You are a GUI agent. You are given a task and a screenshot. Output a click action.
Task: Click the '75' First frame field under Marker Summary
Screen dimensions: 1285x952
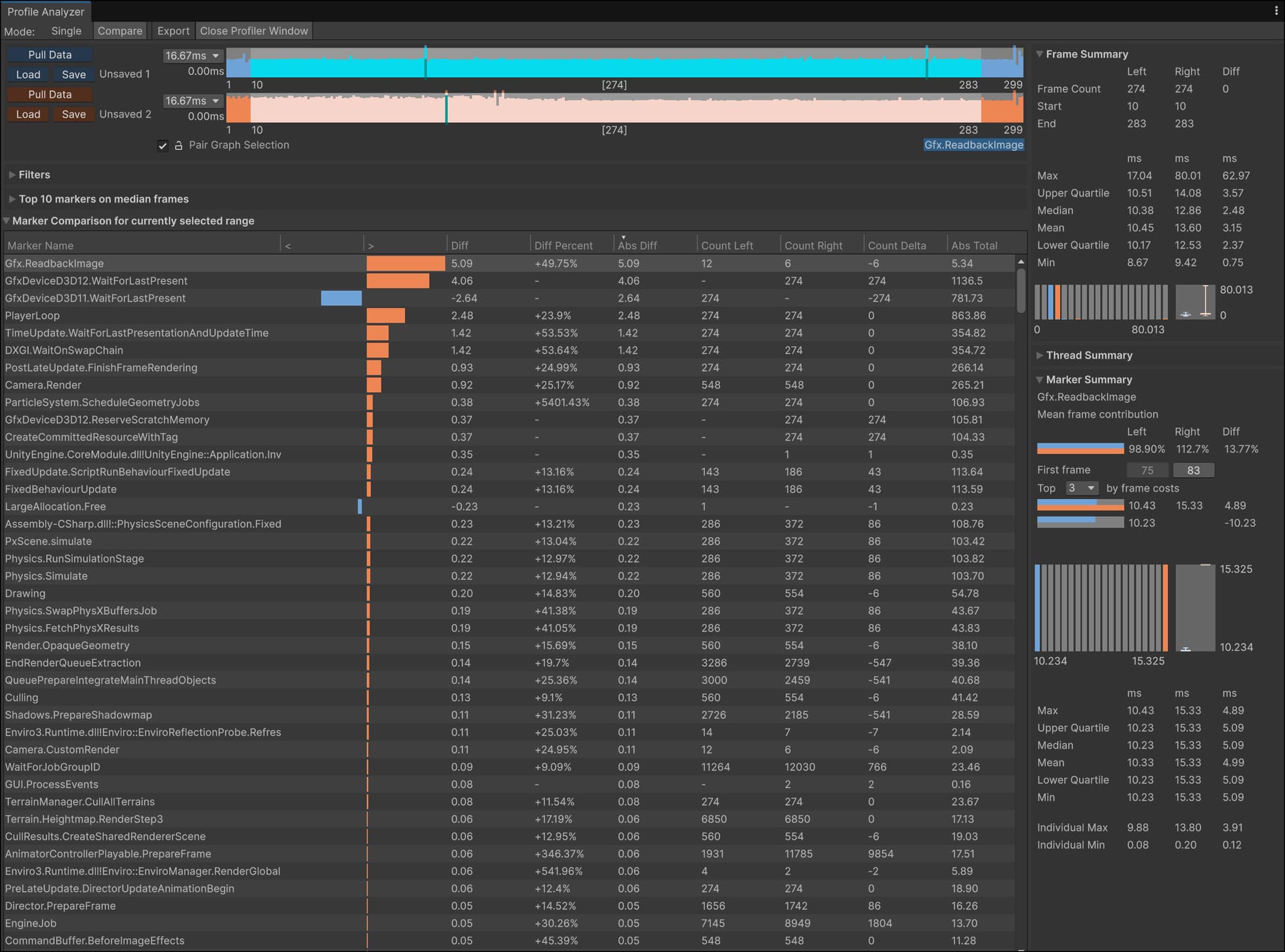[1147, 470]
